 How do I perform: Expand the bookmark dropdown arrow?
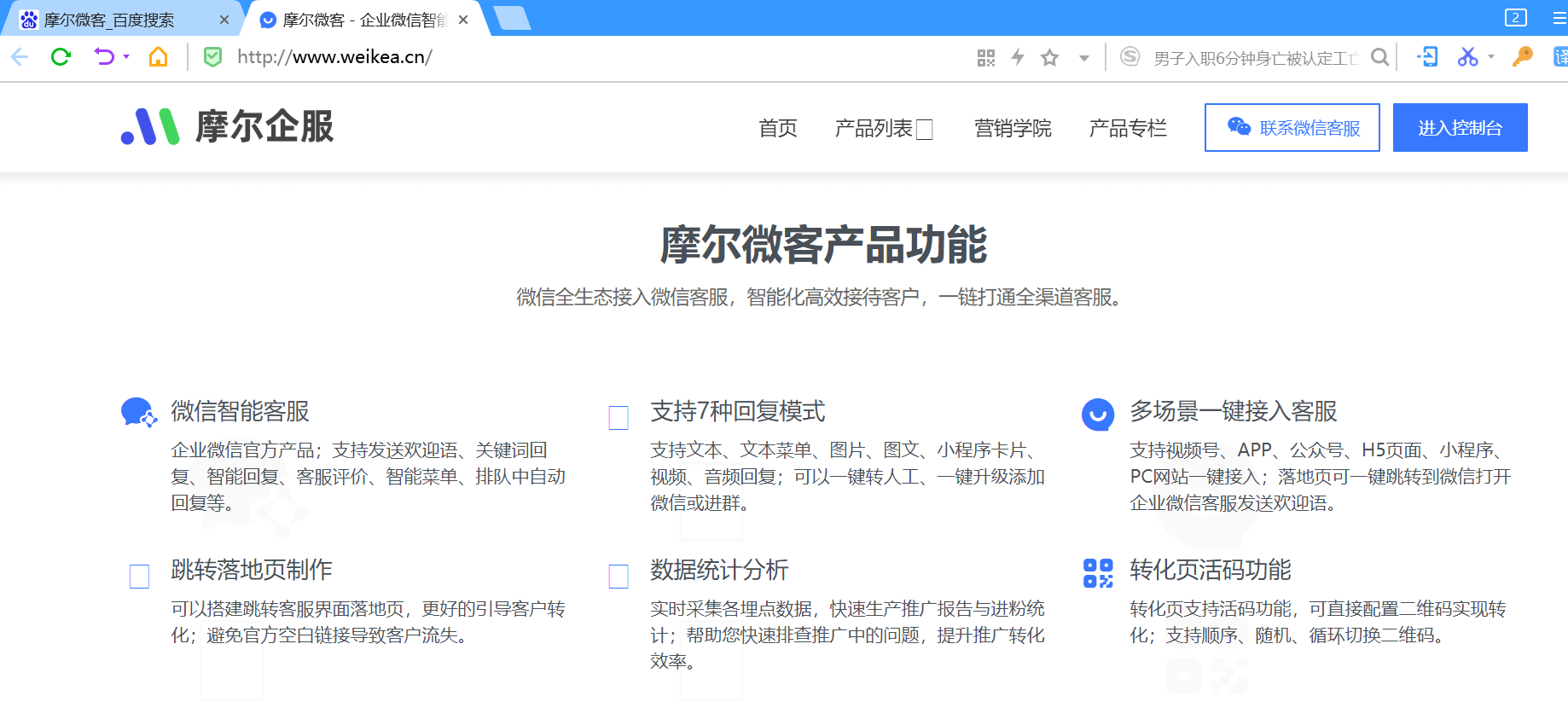pos(1084,58)
